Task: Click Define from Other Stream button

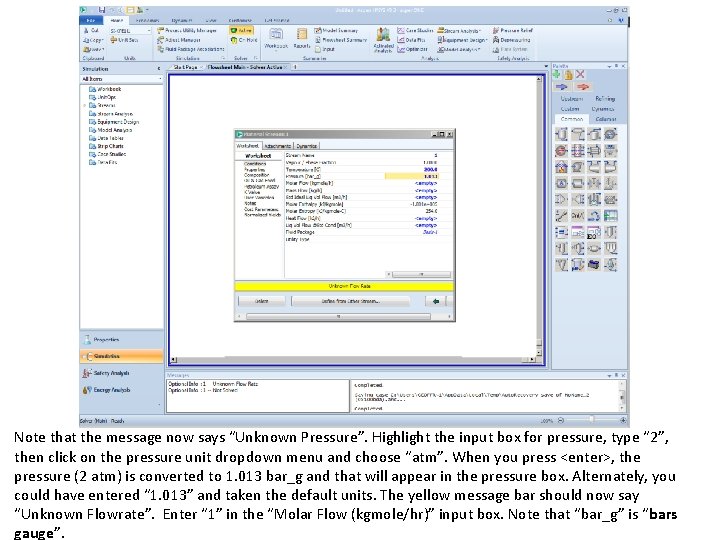Action: [x=350, y=301]
